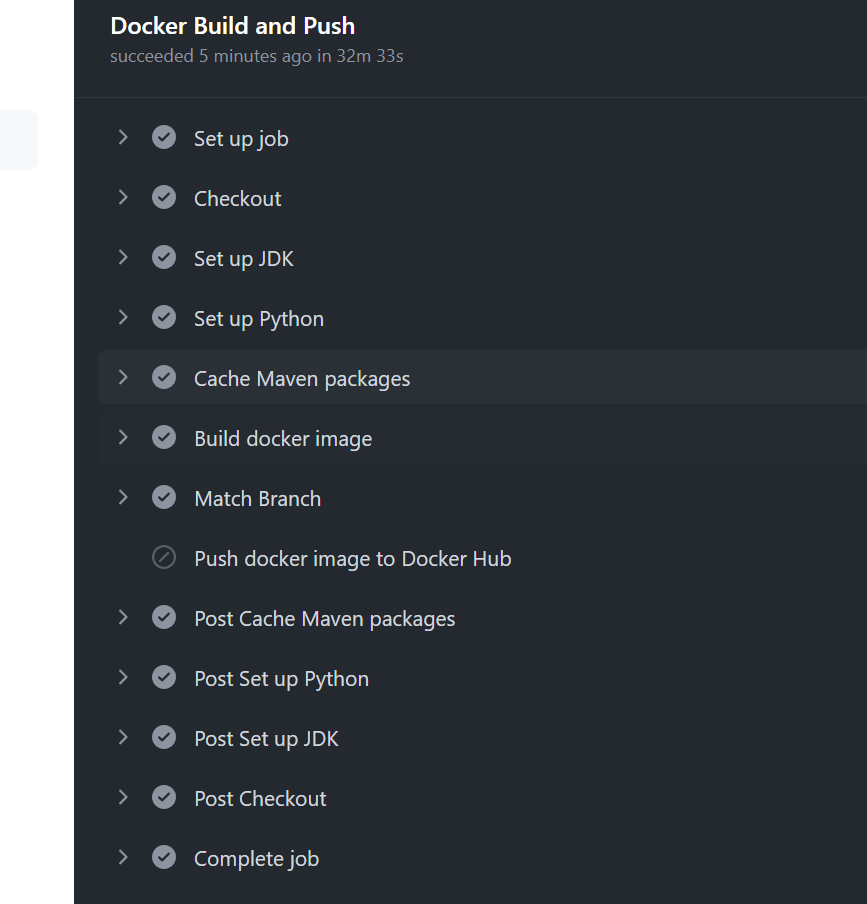867x904 pixels.
Task: Expand the Complete job chevron
Action: click(123, 858)
